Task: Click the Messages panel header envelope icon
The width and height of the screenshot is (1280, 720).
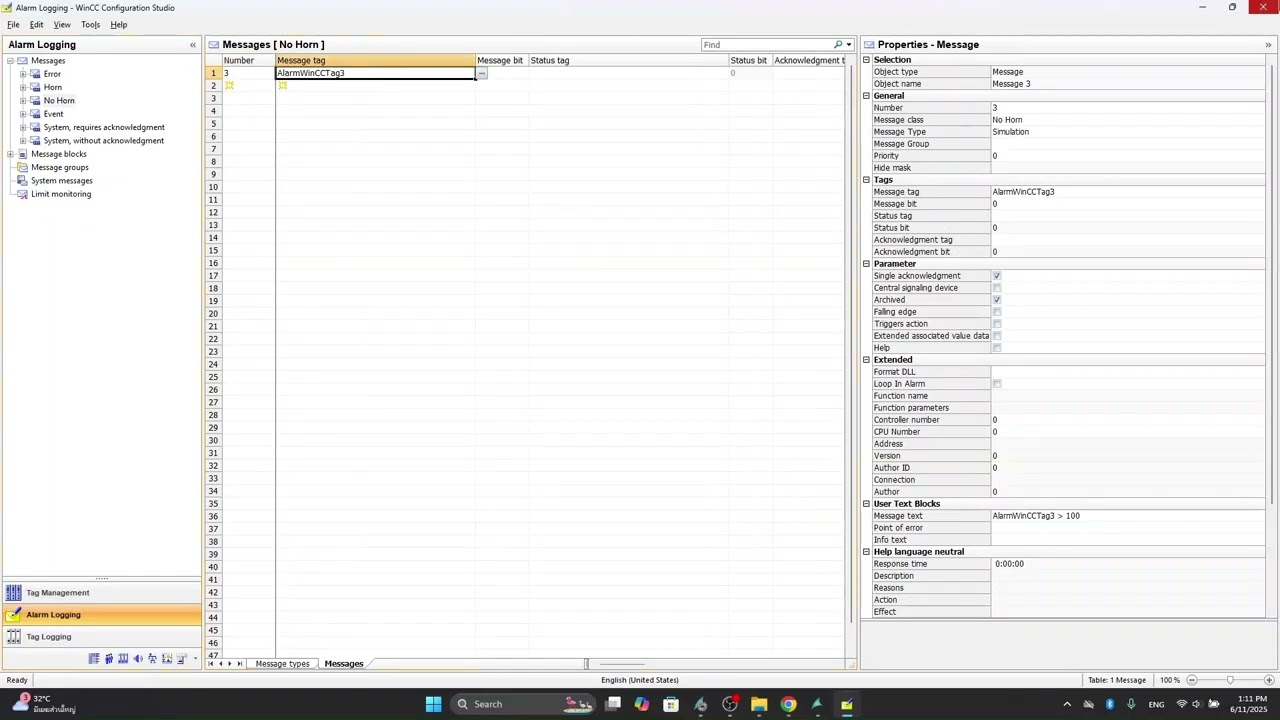Action: coord(214,45)
